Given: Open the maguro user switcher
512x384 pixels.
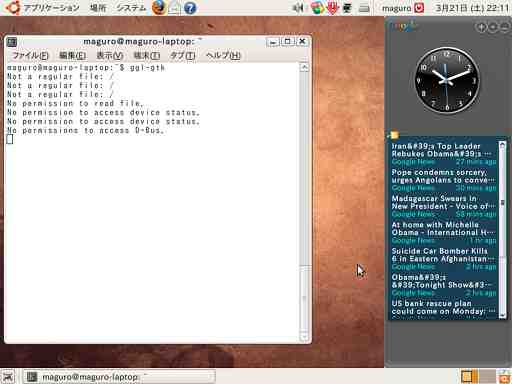Looking at the screenshot, I should click(397, 8).
